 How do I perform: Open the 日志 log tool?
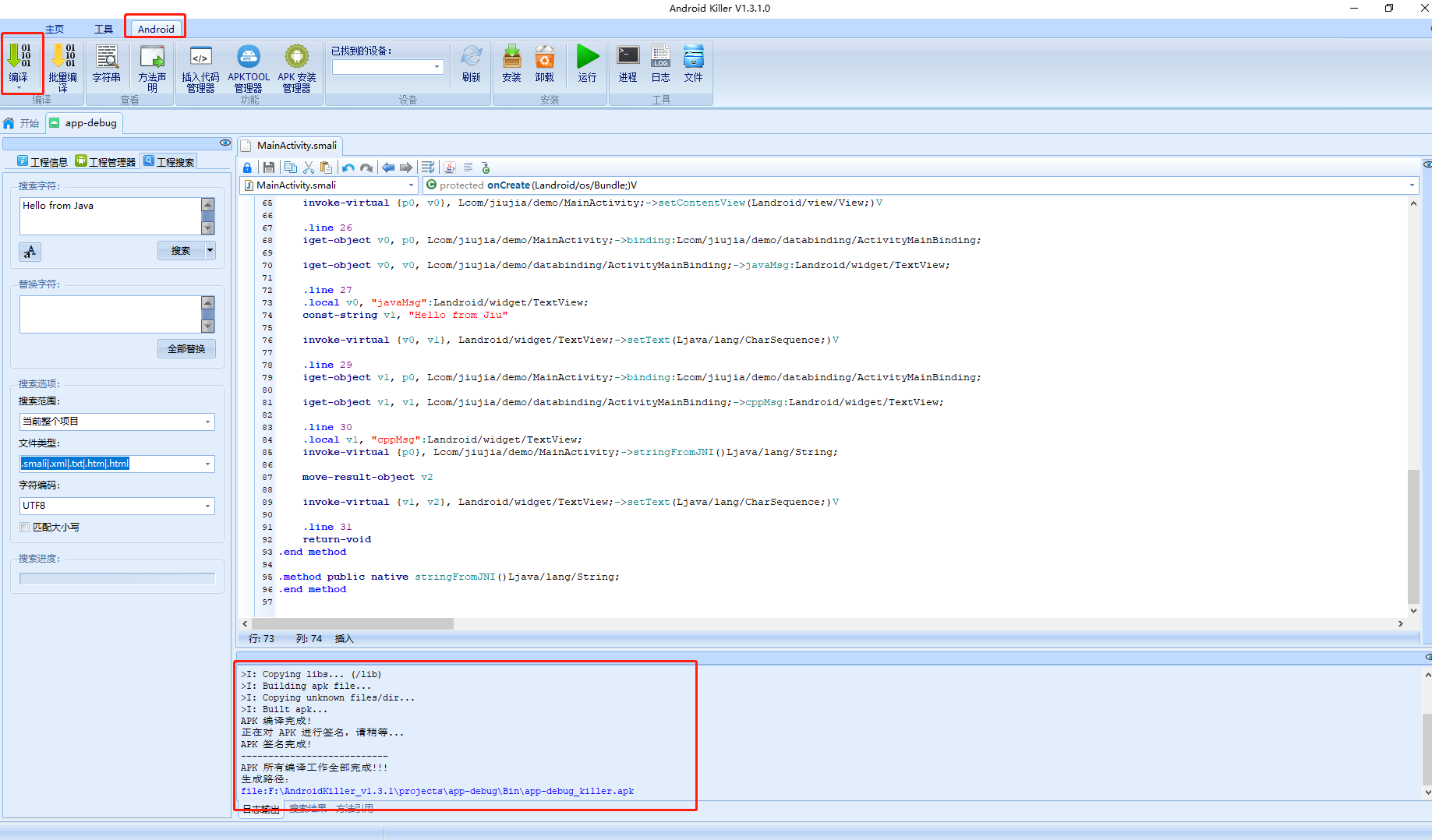660,63
